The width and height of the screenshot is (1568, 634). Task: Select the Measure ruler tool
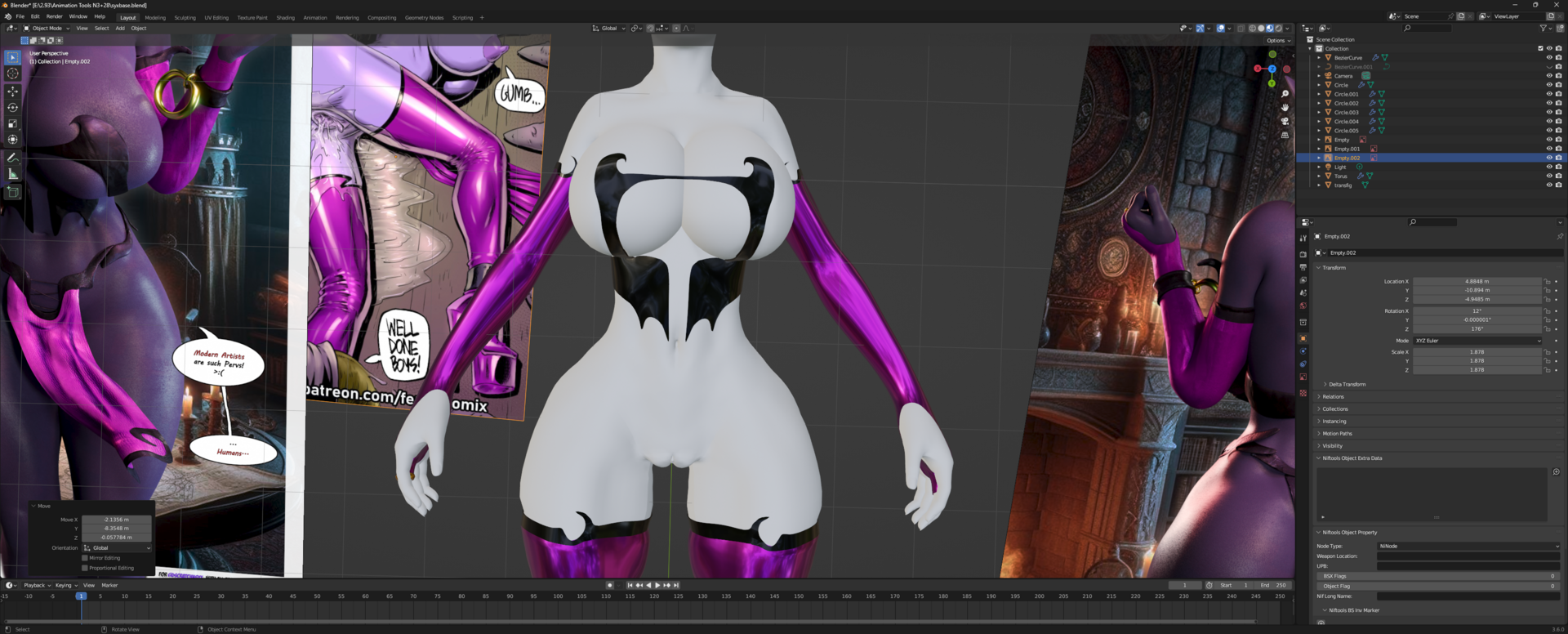tap(13, 174)
